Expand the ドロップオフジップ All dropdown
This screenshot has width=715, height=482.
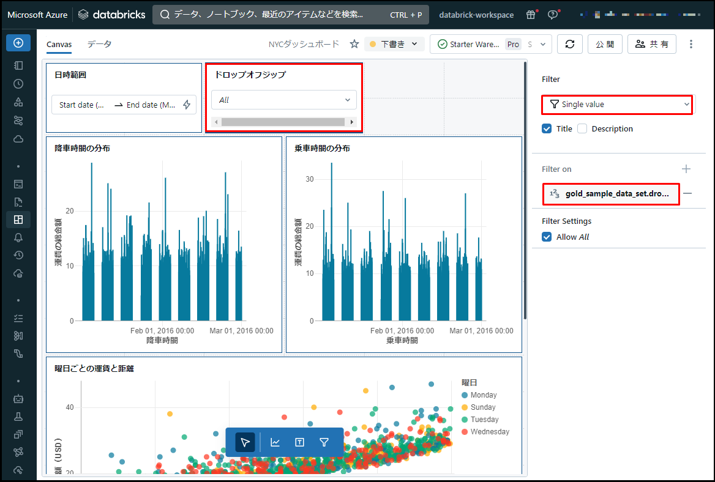[x=284, y=100]
